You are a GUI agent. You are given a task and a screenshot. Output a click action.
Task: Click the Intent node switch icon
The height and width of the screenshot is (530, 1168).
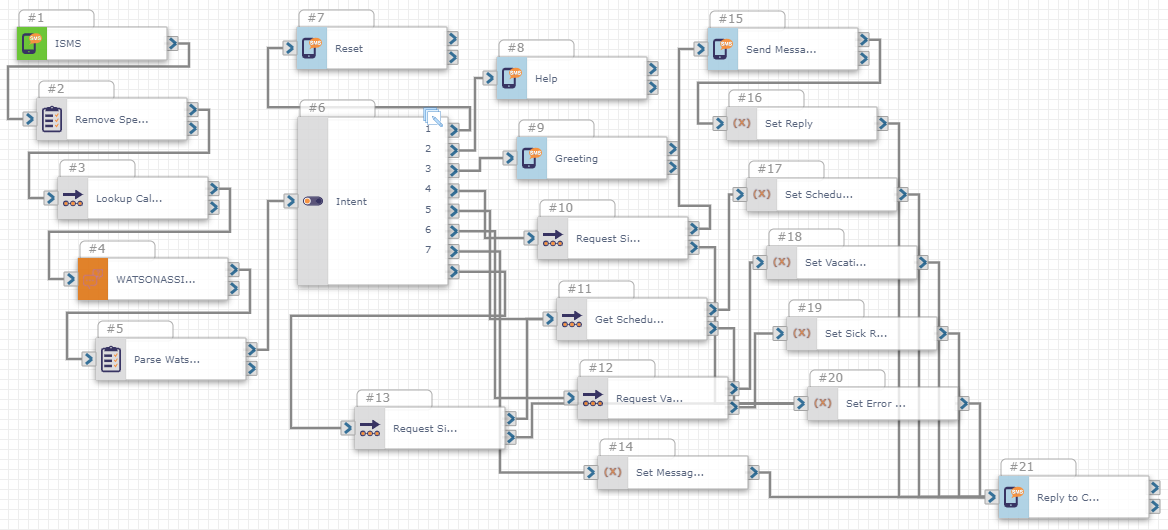313,201
